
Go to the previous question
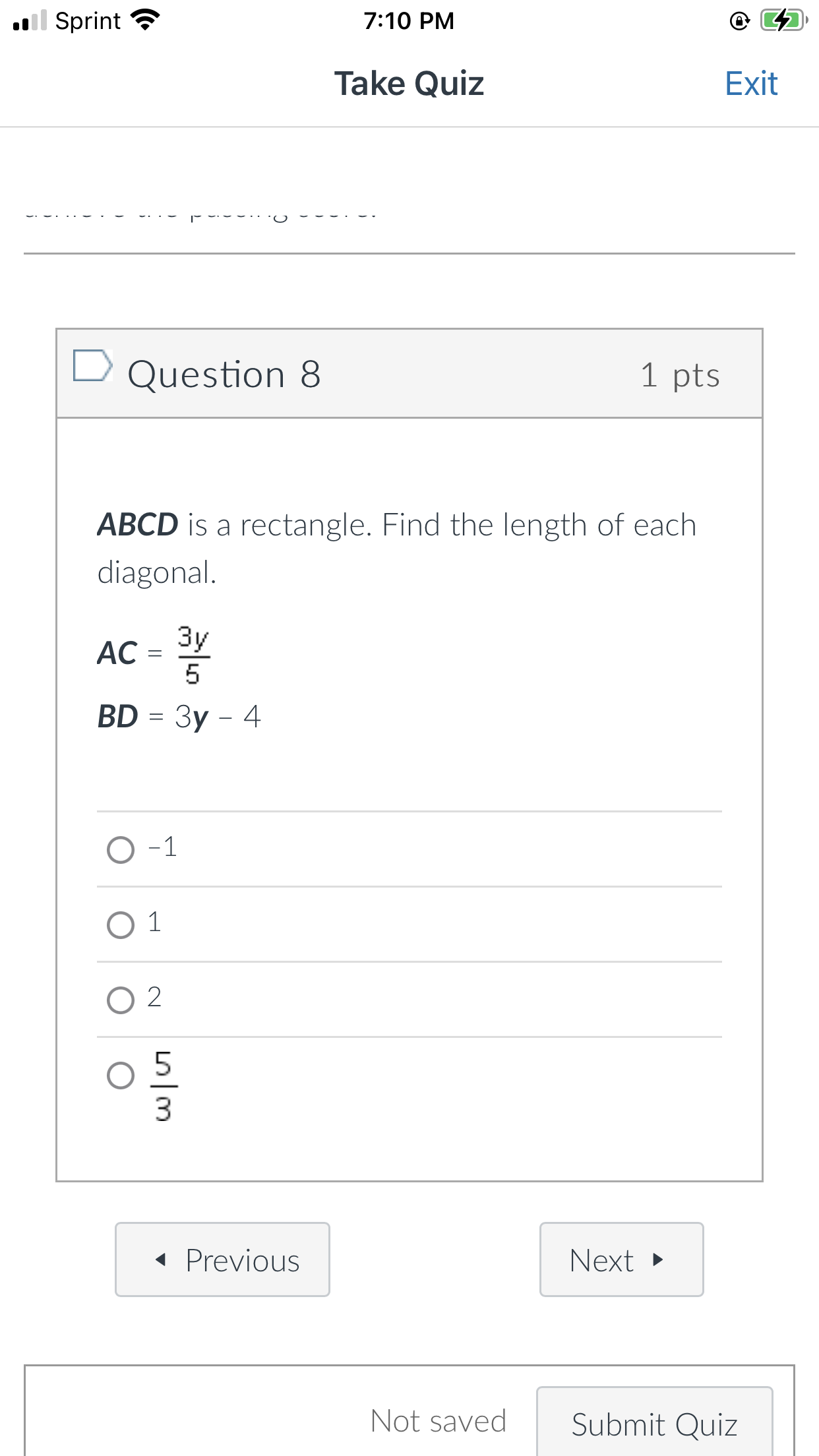point(222,1259)
